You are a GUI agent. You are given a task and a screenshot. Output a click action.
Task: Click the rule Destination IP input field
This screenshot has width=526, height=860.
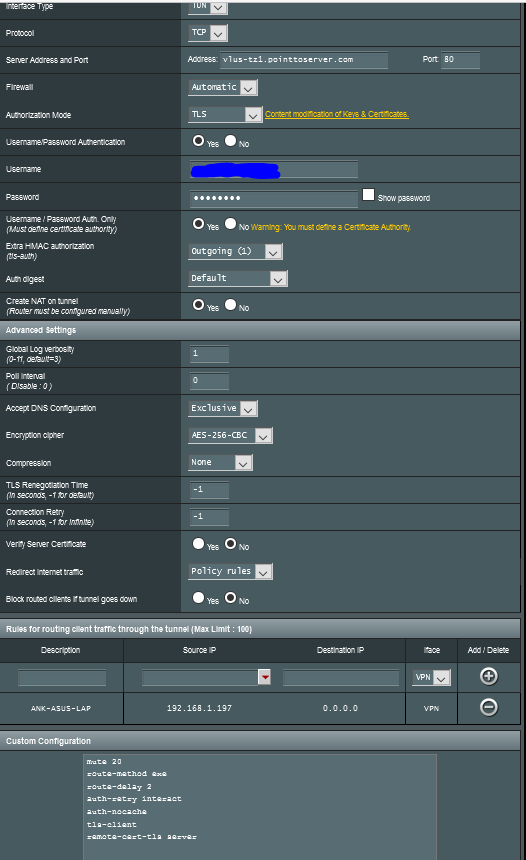[341, 678]
